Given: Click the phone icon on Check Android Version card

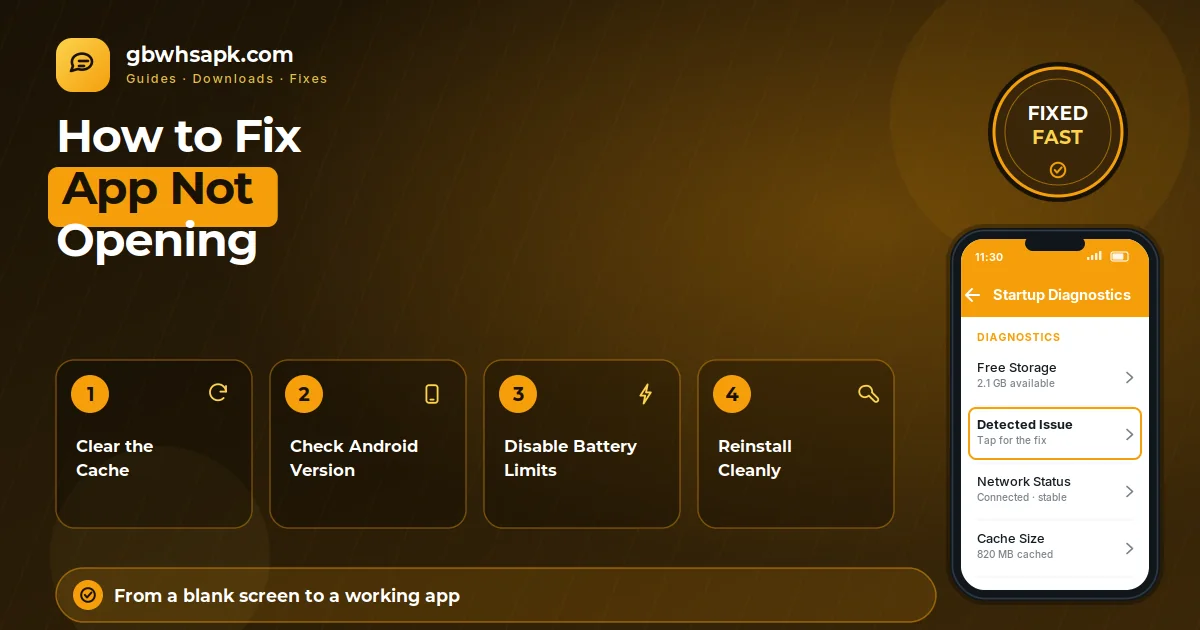Looking at the screenshot, I should pyautogui.click(x=432, y=393).
